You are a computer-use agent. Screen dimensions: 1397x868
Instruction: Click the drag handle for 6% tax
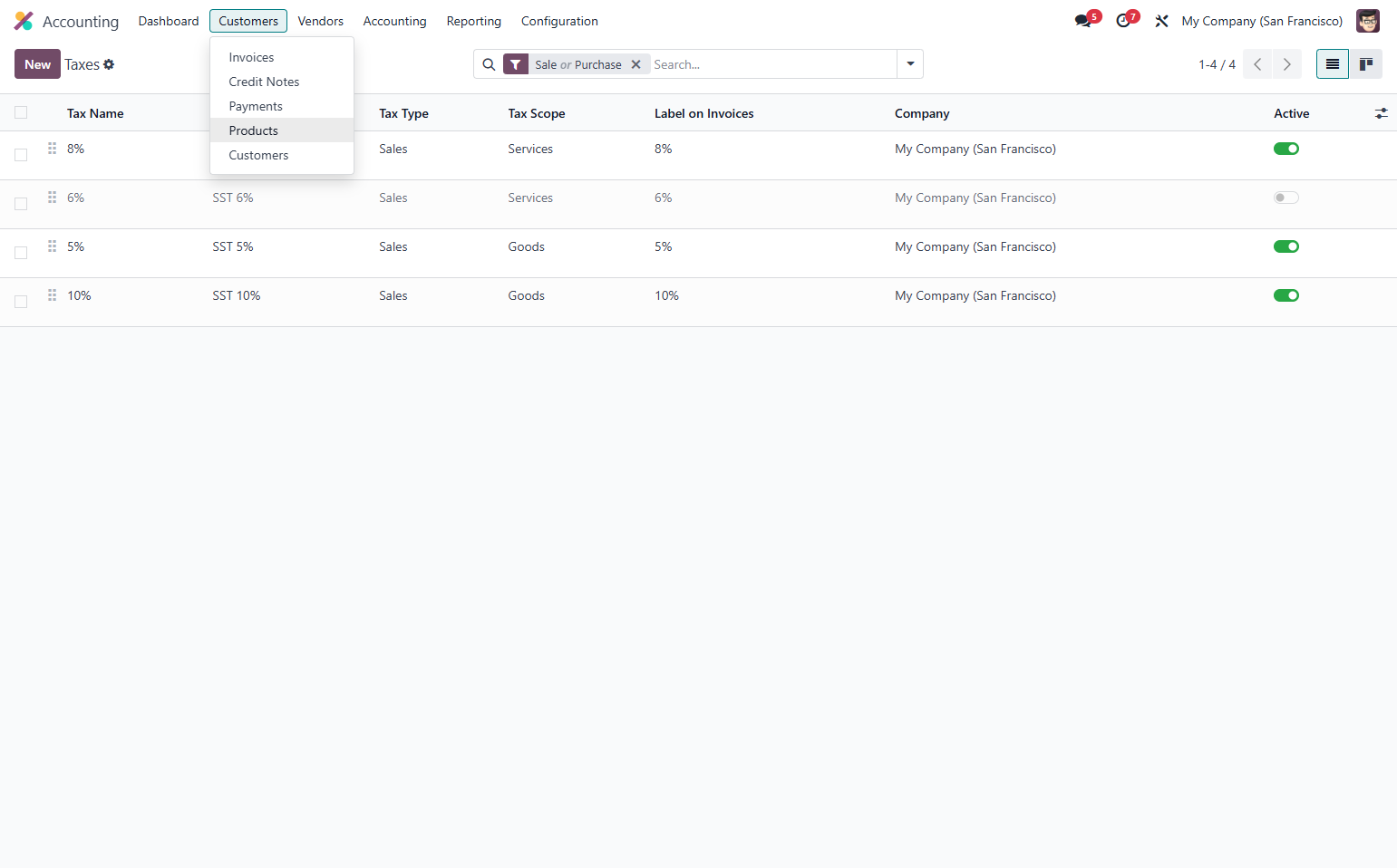tap(52, 198)
